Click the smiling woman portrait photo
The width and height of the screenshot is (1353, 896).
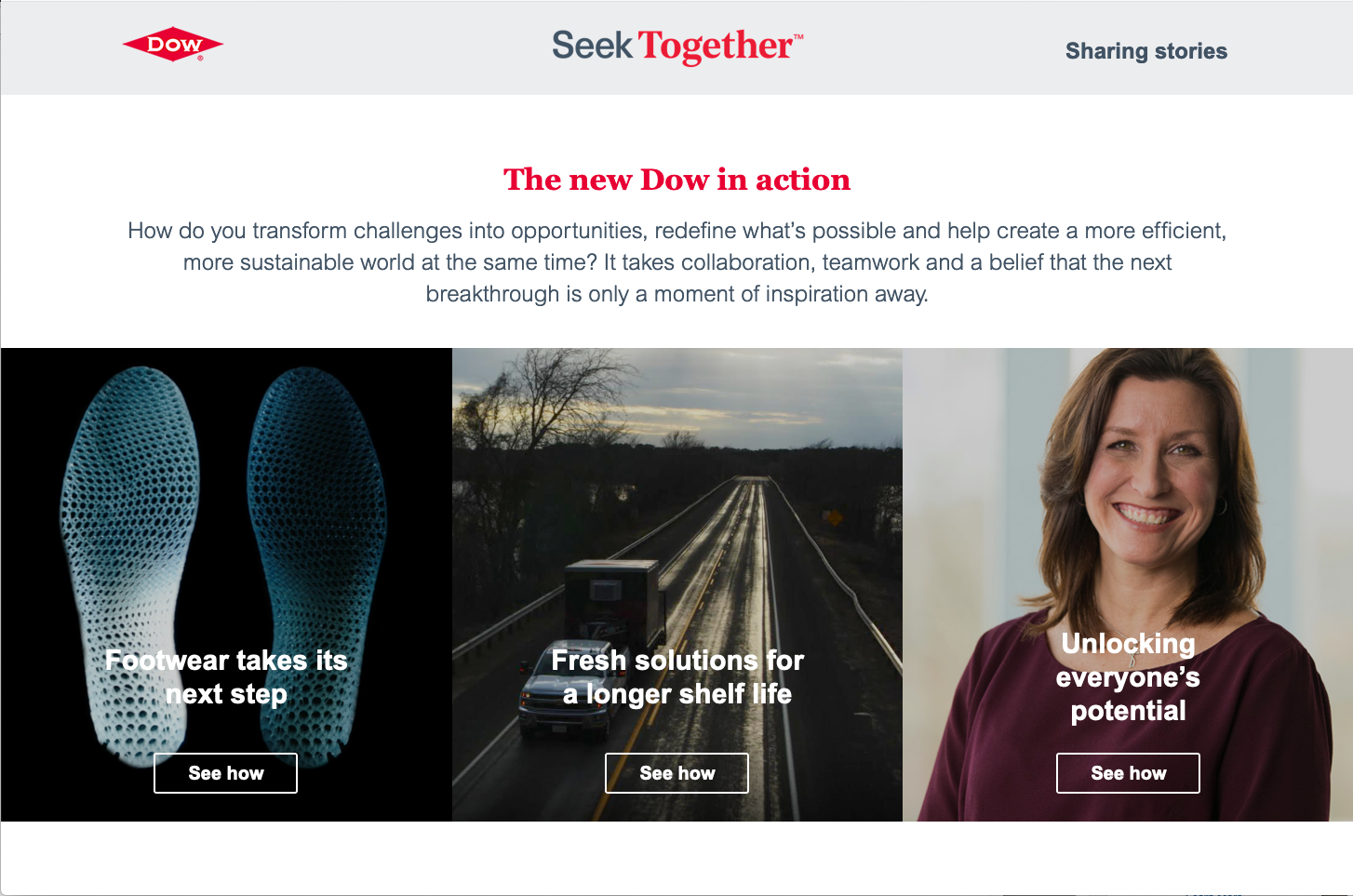click(1128, 584)
